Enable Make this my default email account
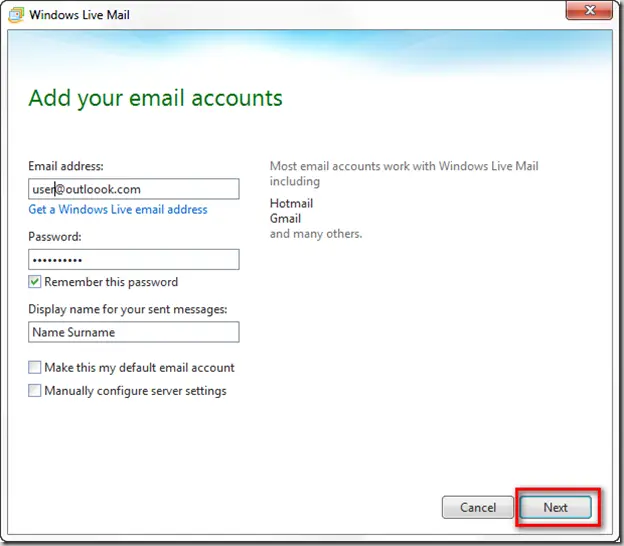The height and width of the screenshot is (546, 624). [34, 367]
